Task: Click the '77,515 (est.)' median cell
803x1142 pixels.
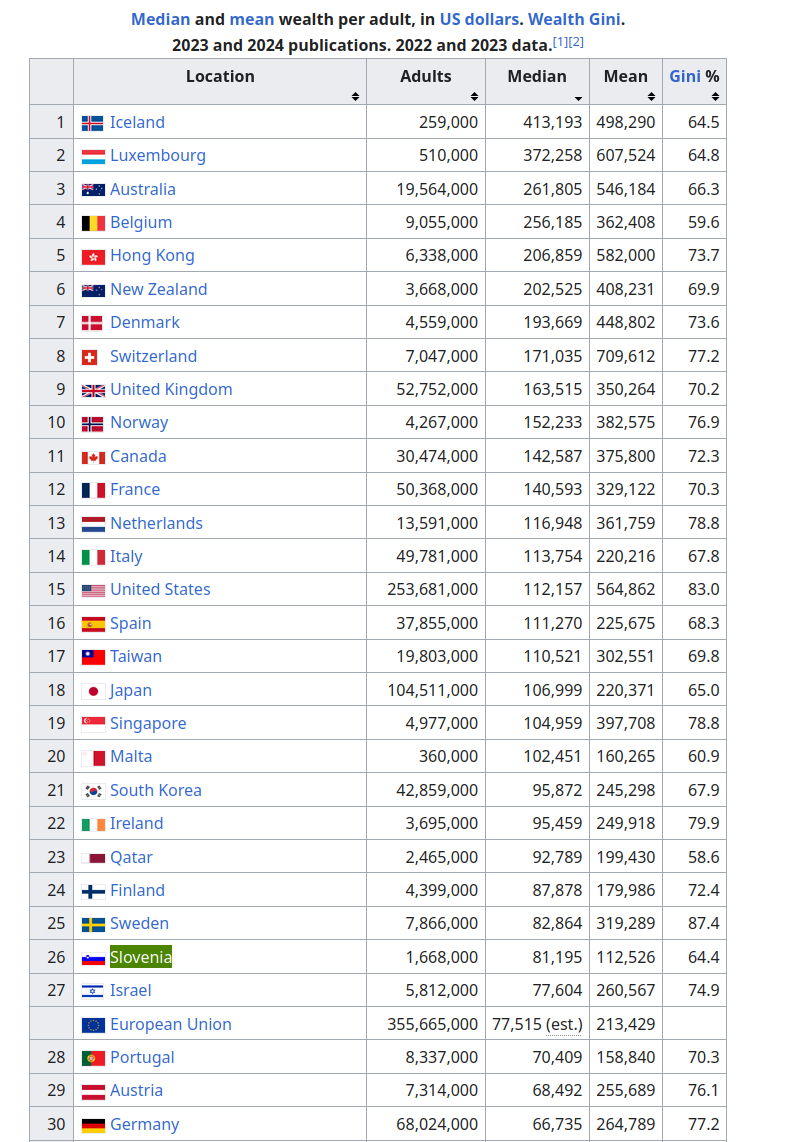Action: (537, 1024)
